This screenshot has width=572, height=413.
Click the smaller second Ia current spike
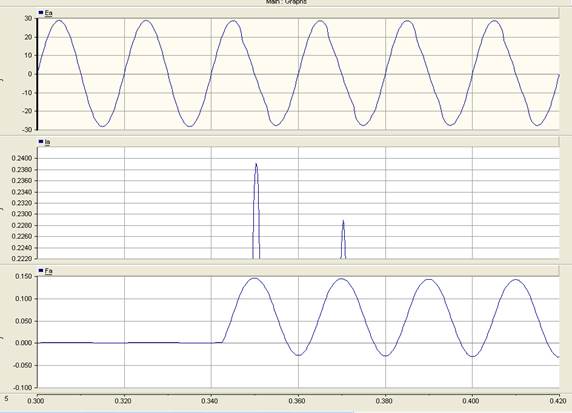(x=343, y=221)
